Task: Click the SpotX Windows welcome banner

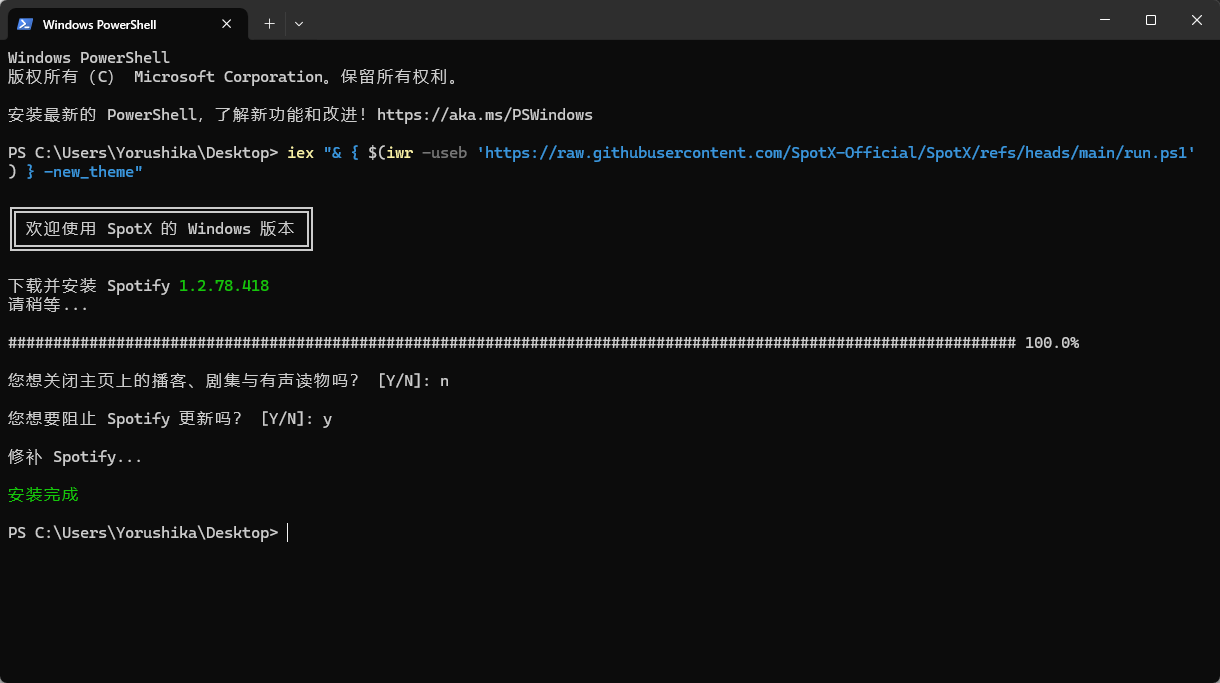Action: (x=161, y=229)
